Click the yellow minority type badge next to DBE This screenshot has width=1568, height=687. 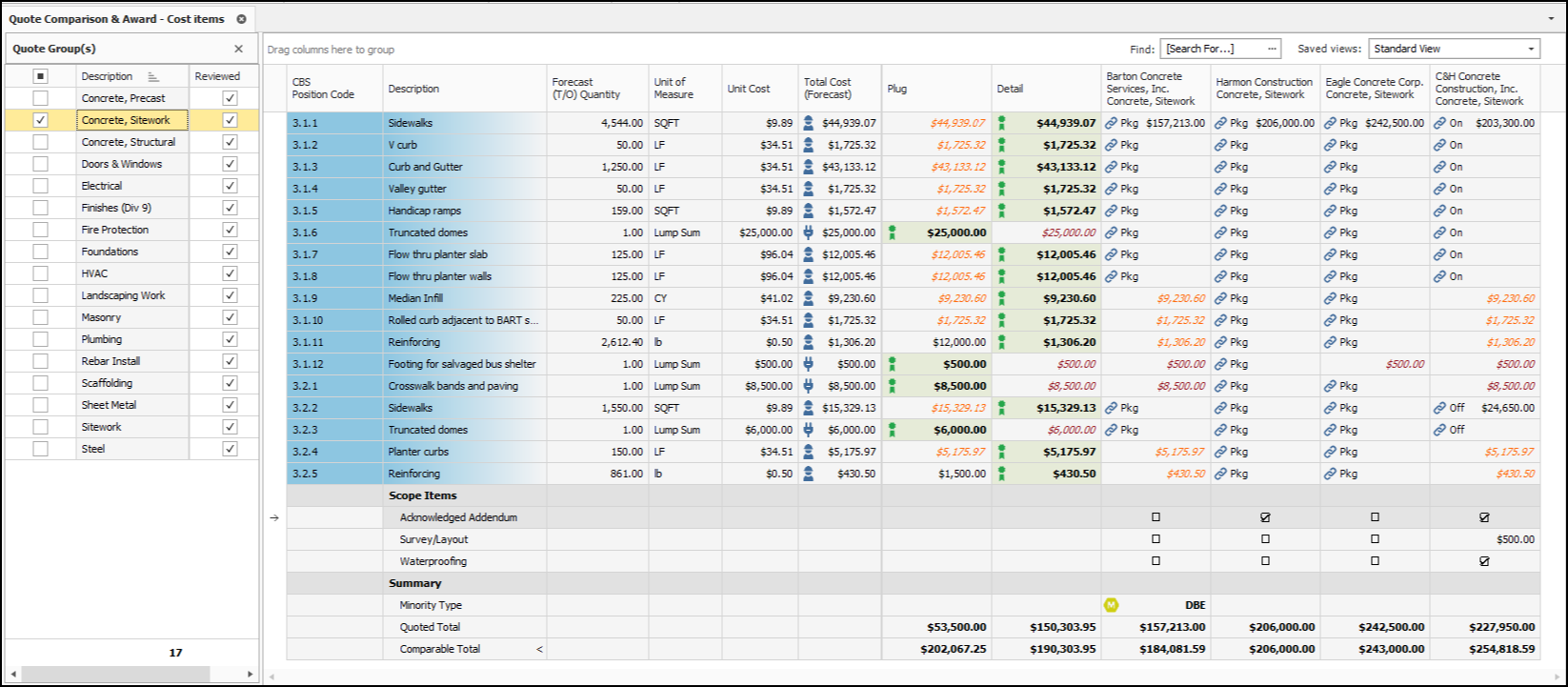1111,605
